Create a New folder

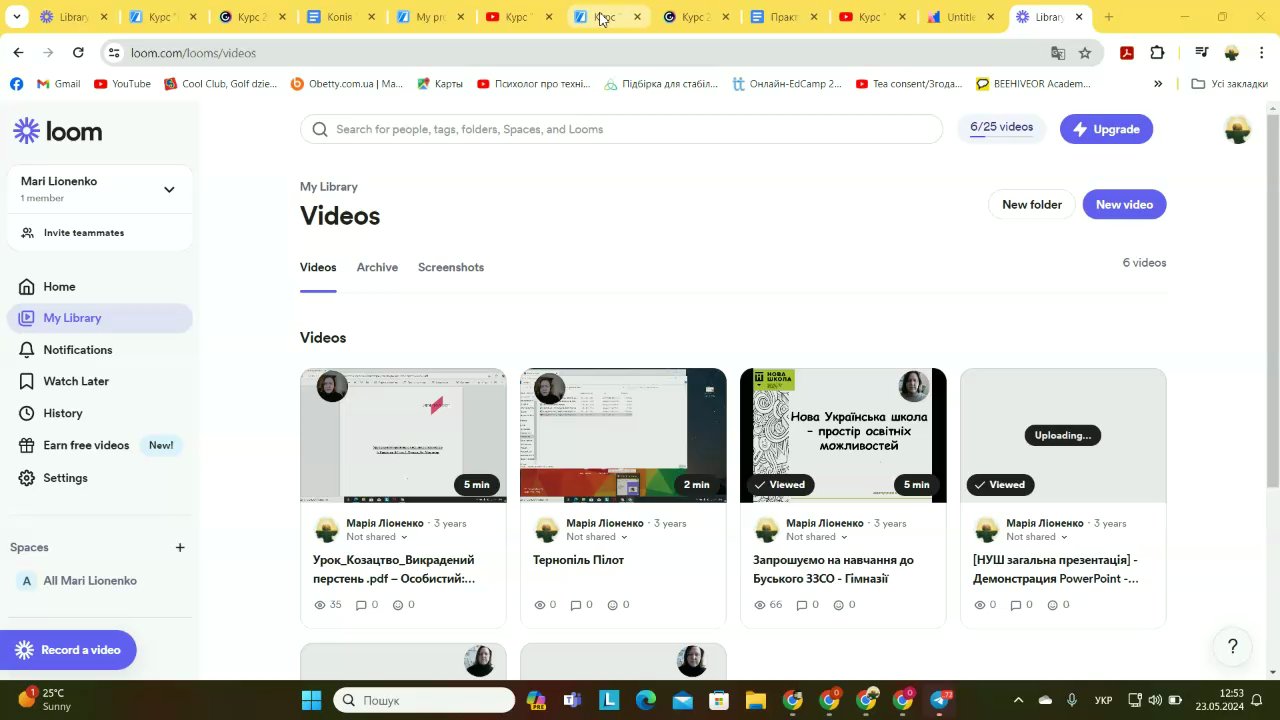click(1032, 204)
